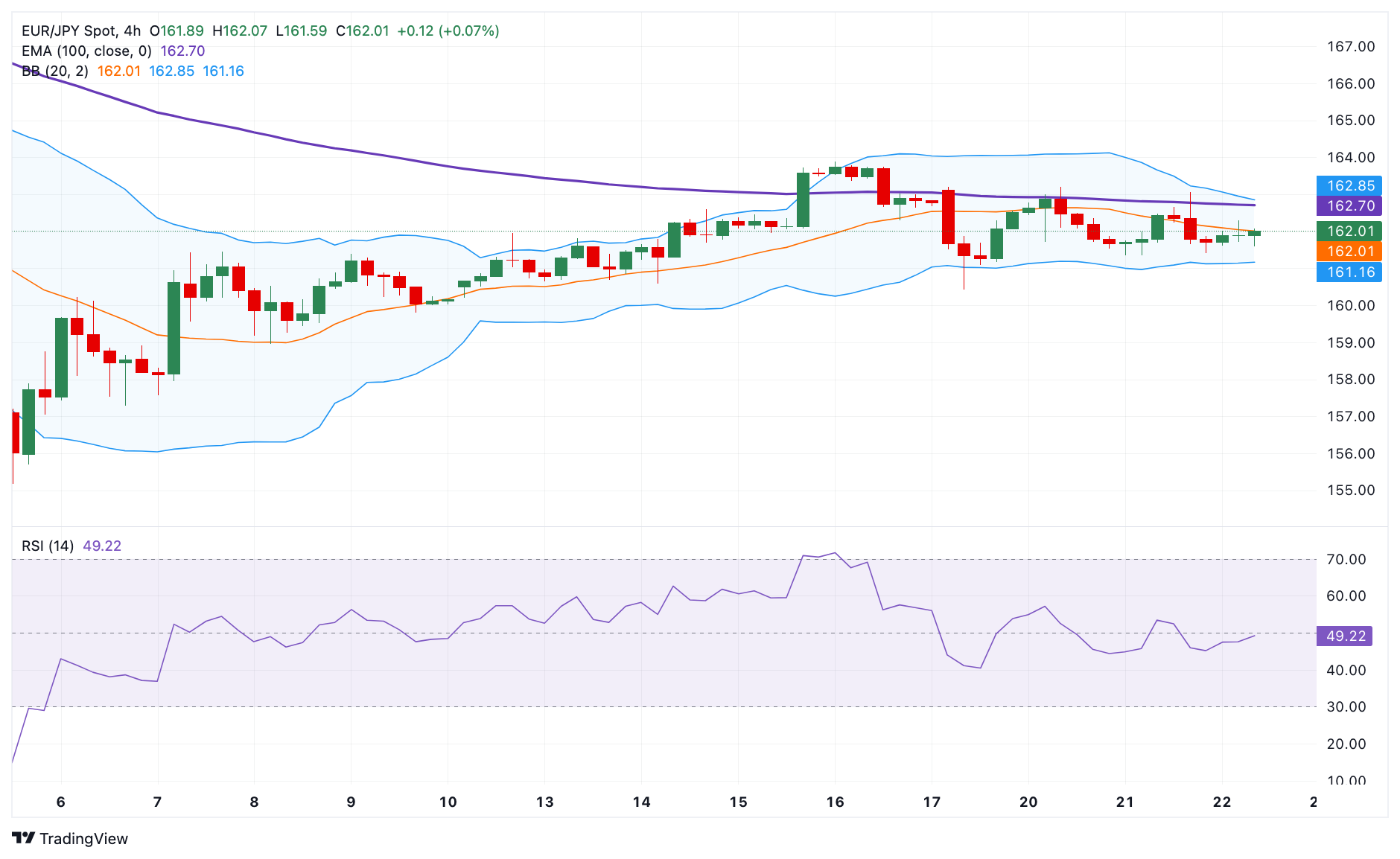
Task: Click the EMA (100, close, 0) legend label
Action: tap(86, 51)
